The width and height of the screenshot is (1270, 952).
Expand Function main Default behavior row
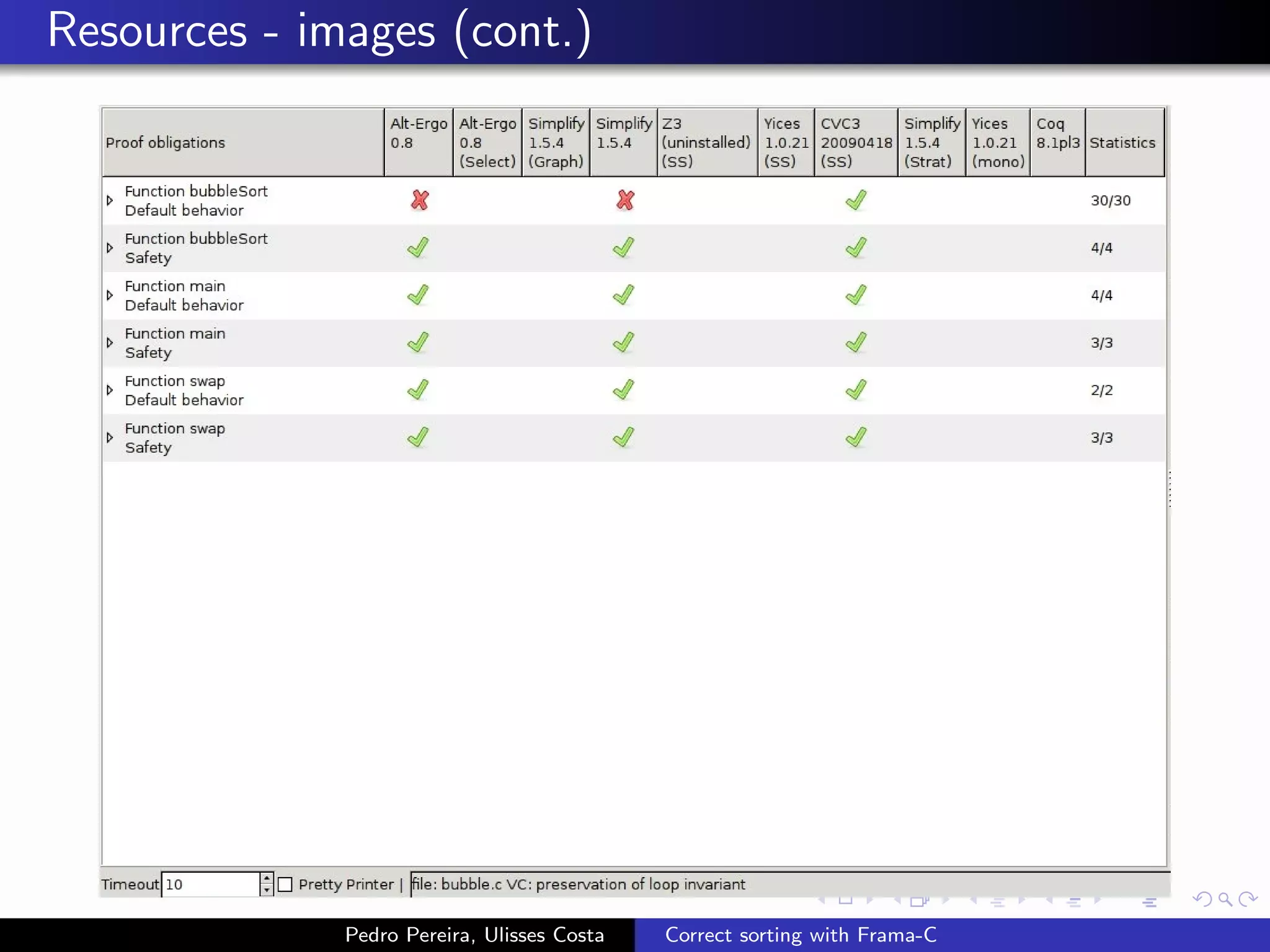110,295
